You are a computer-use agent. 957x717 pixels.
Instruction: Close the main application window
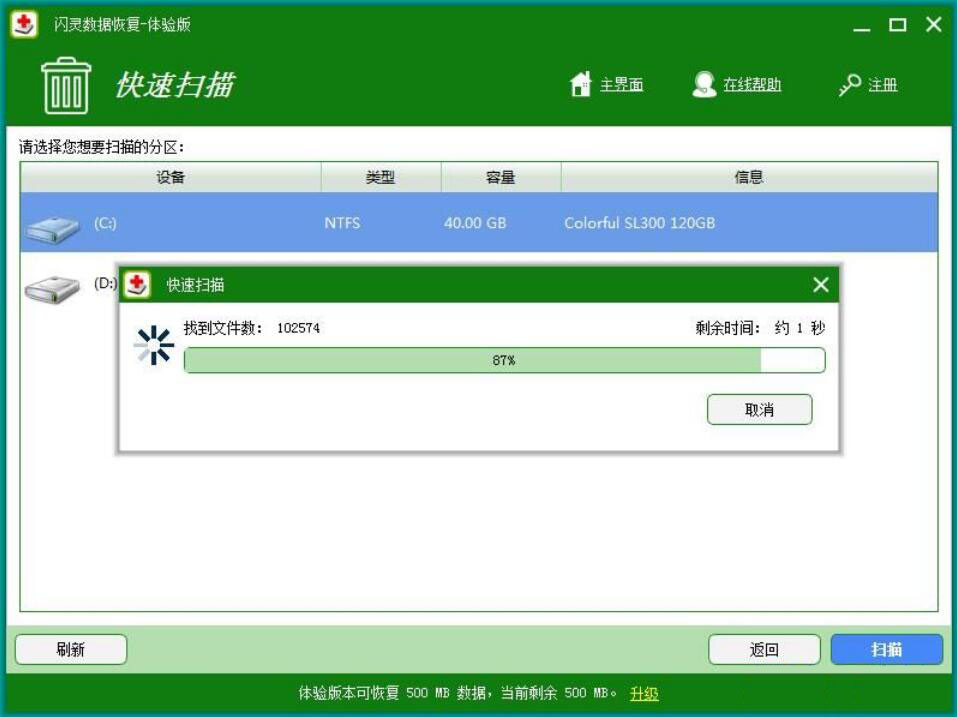(x=933, y=24)
